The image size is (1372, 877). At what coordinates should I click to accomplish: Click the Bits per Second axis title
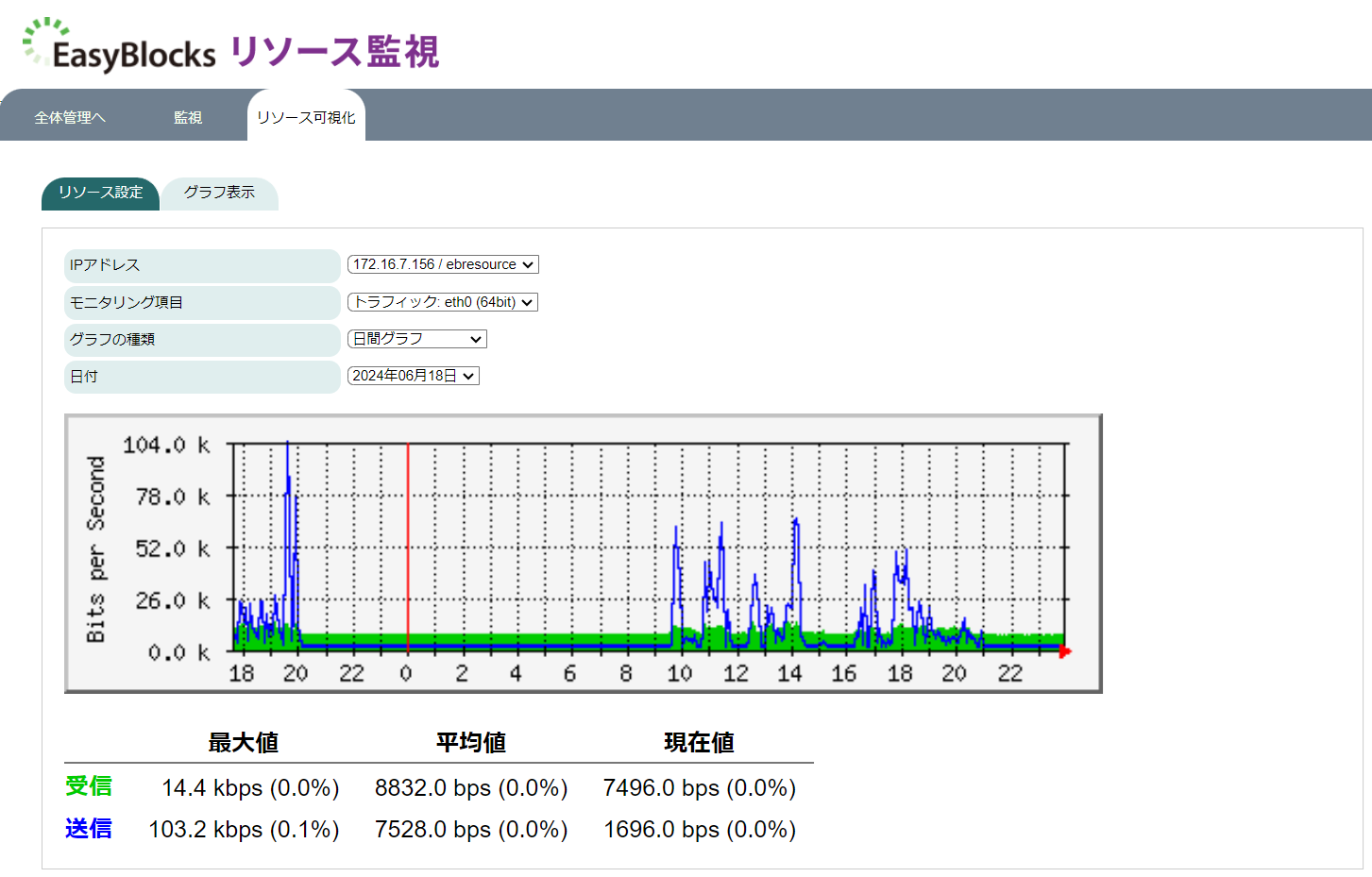(x=95, y=549)
